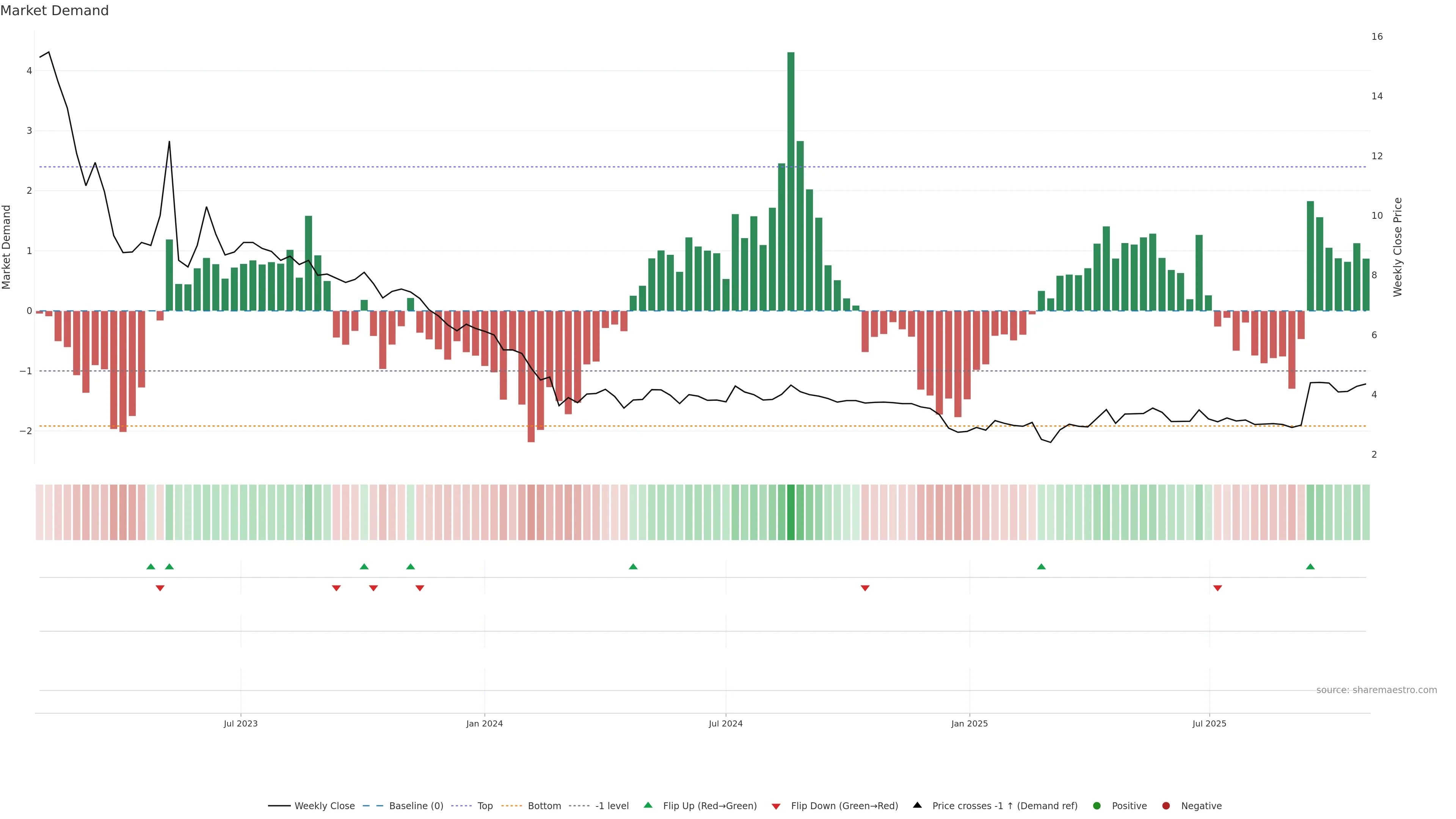
Task: Click the last red flip-down marker
Action: (1218, 588)
